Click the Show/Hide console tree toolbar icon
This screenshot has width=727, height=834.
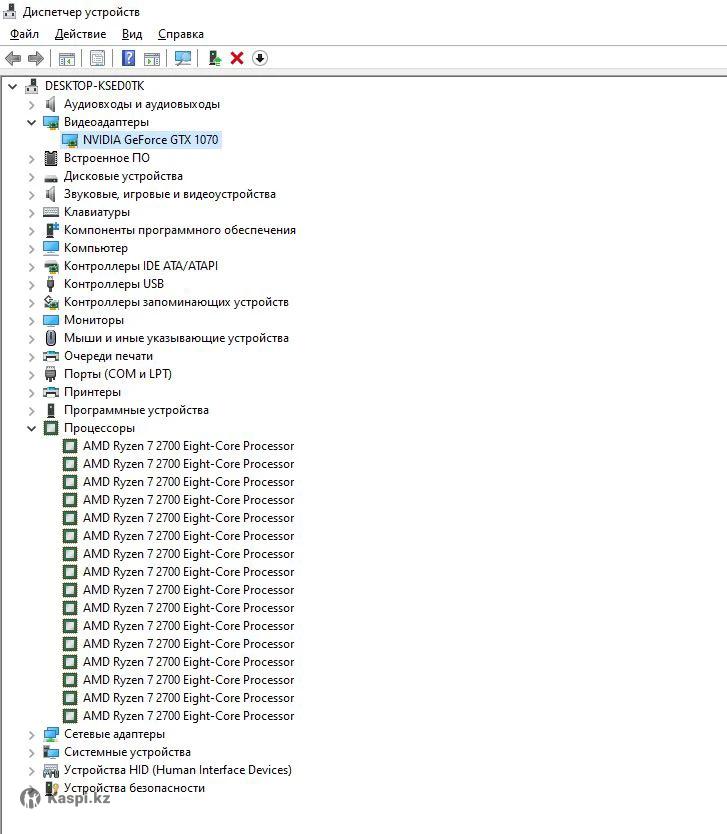point(66,58)
